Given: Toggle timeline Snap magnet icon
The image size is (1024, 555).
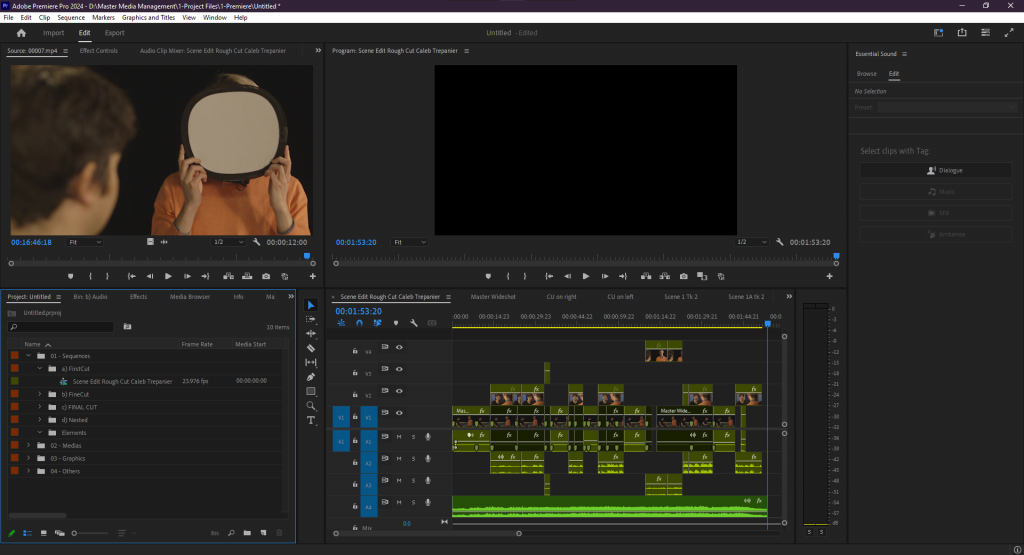Looking at the screenshot, I should [x=359, y=323].
